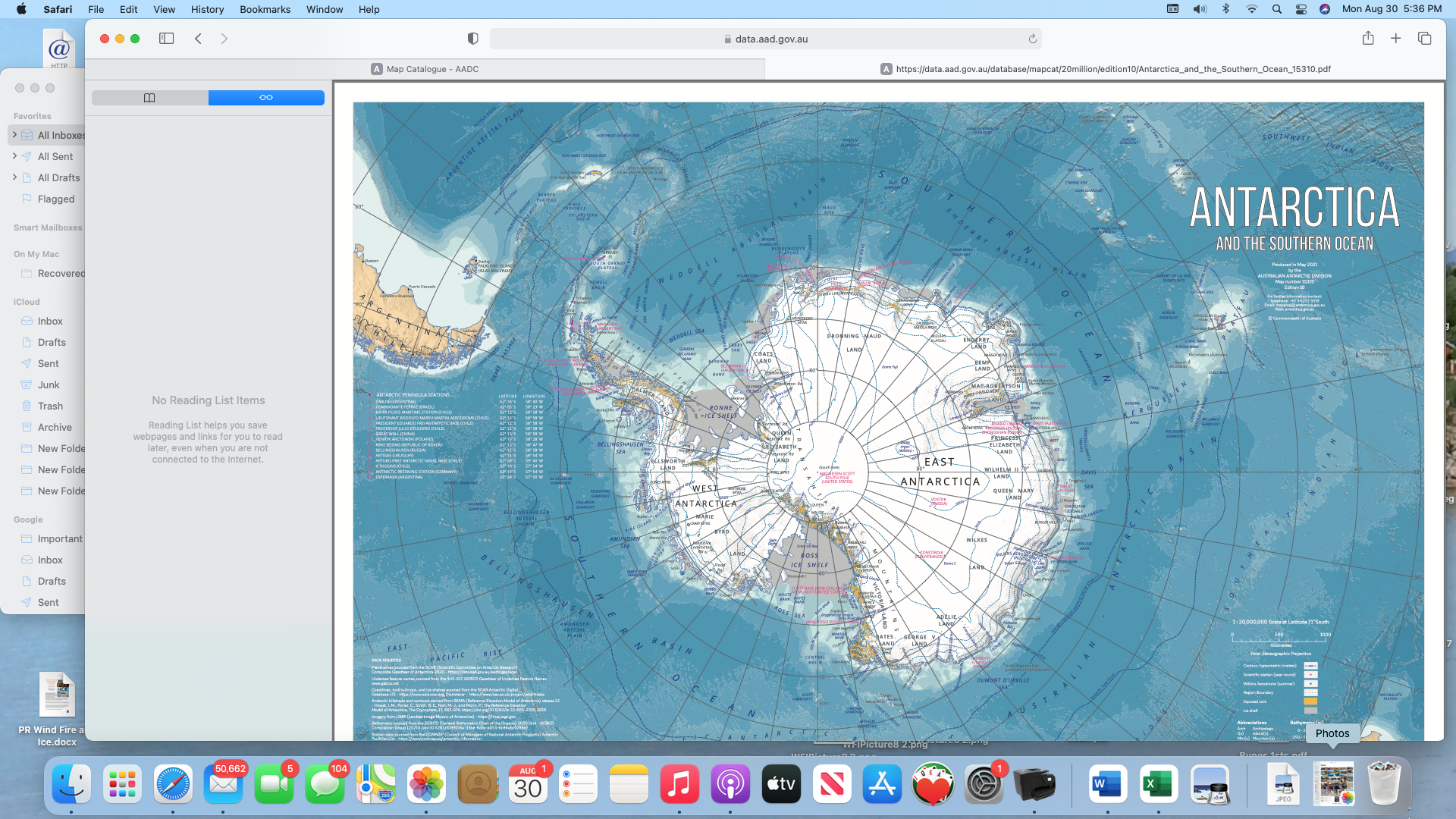The height and width of the screenshot is (819, 1456).
Task: Click Wi-Fi icon in menu bar
Action: [1251, 9]
